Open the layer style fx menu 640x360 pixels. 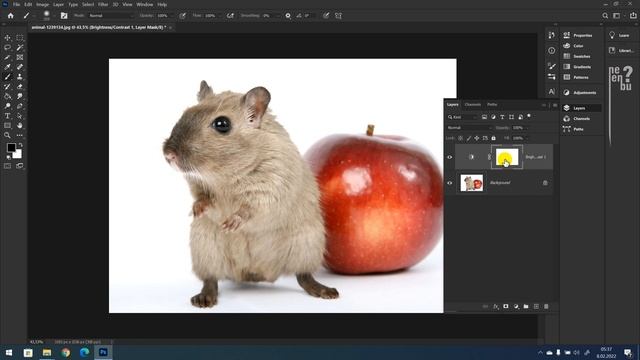click(496, 307)
